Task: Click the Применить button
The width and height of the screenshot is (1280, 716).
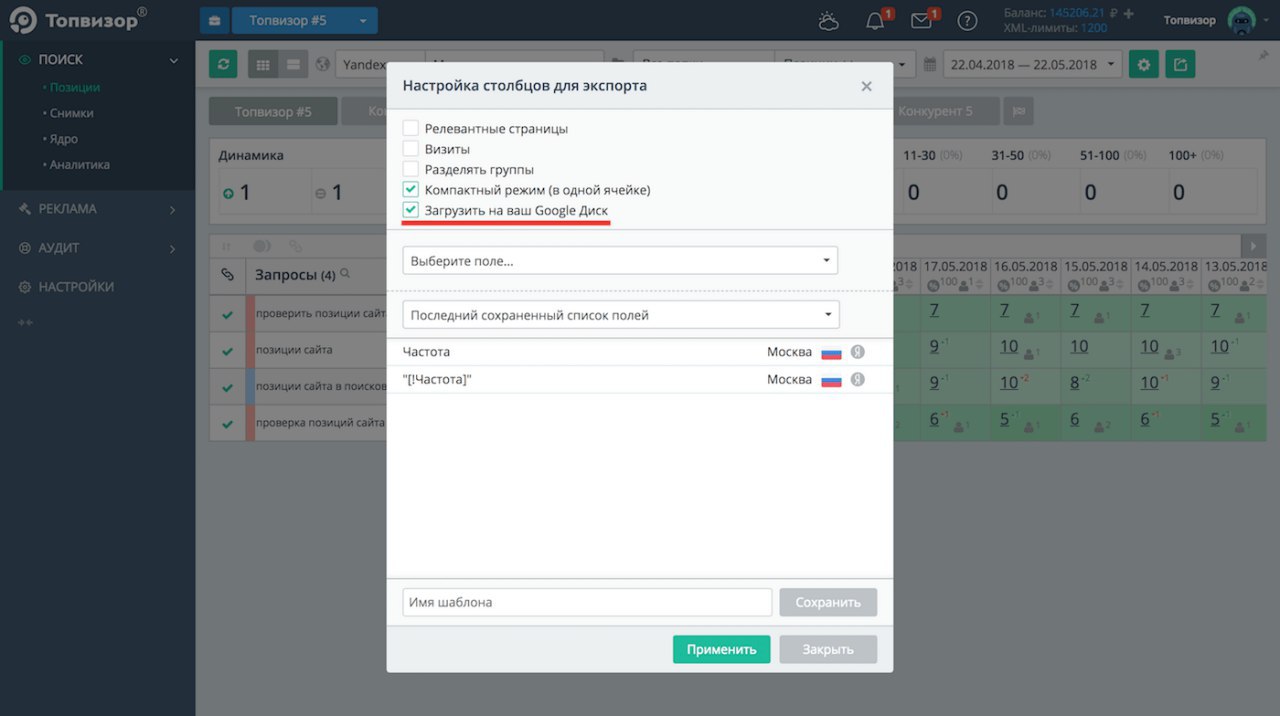Action: (721, 649)
